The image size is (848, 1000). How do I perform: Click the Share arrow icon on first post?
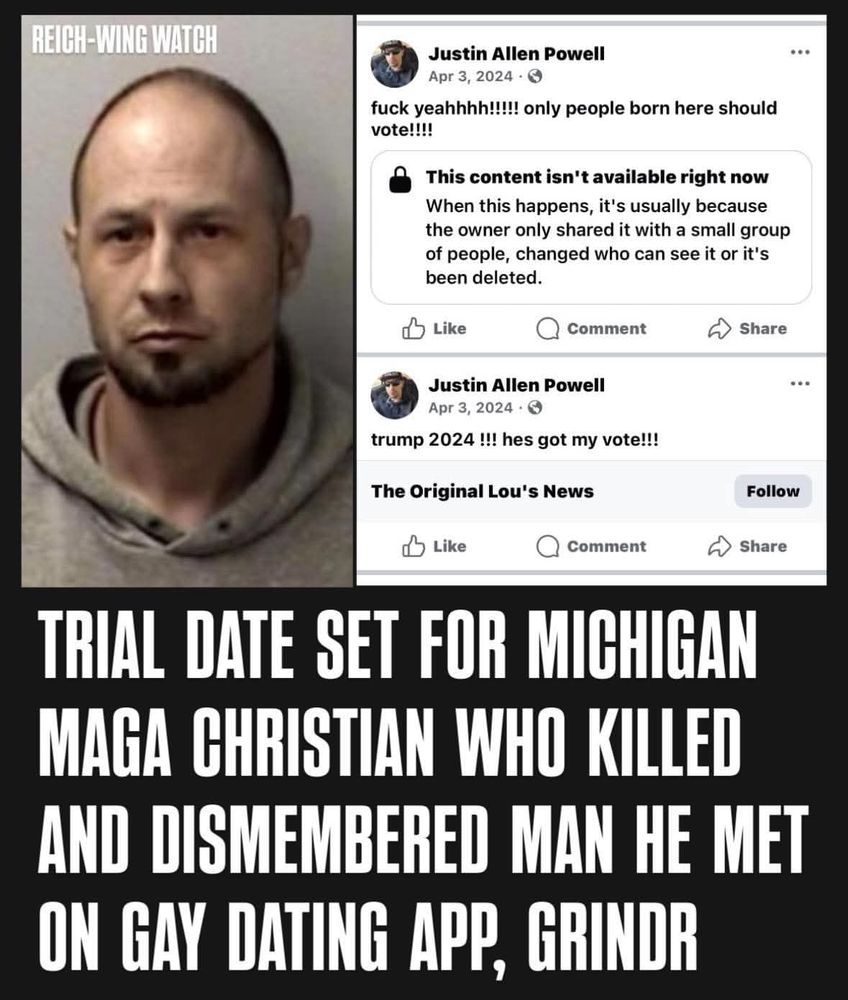(719, 328)
